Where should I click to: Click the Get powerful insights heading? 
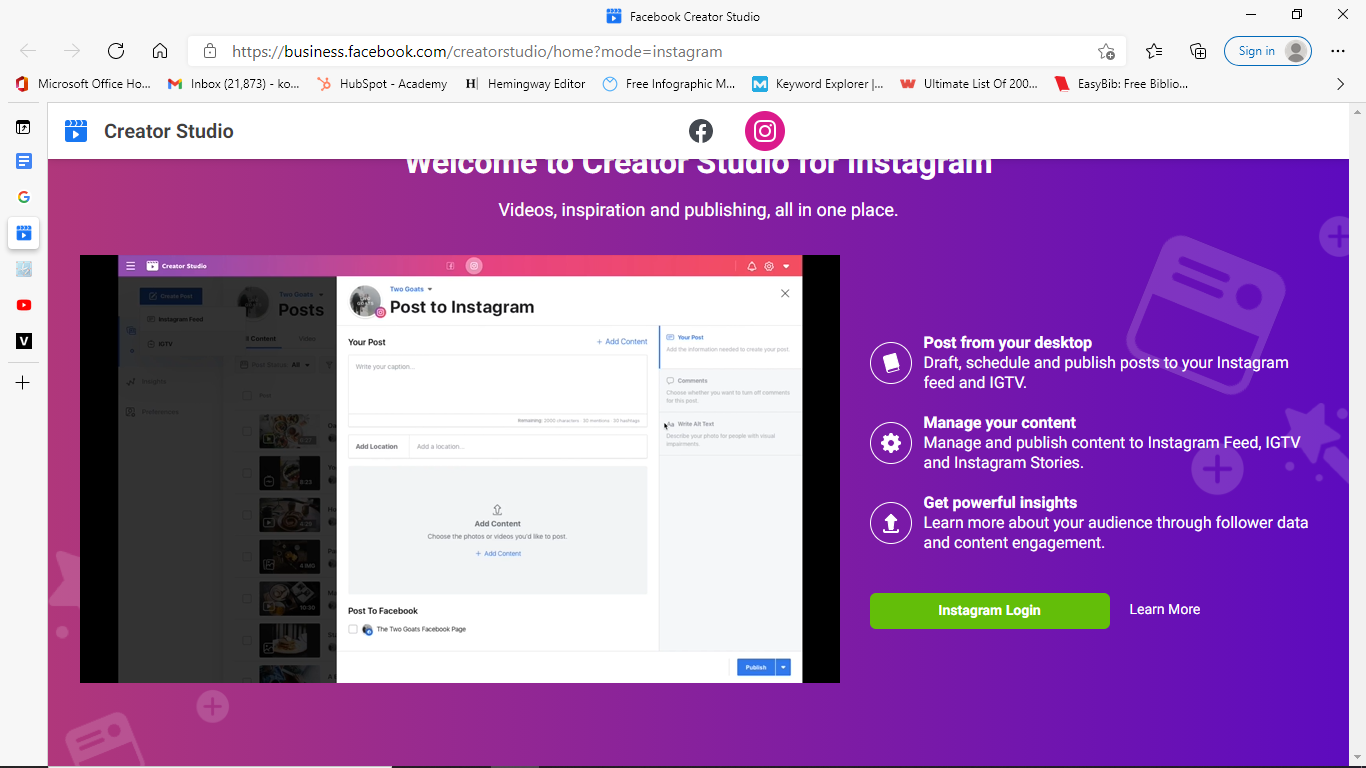pyautogui.click(x=1000, y=502)
